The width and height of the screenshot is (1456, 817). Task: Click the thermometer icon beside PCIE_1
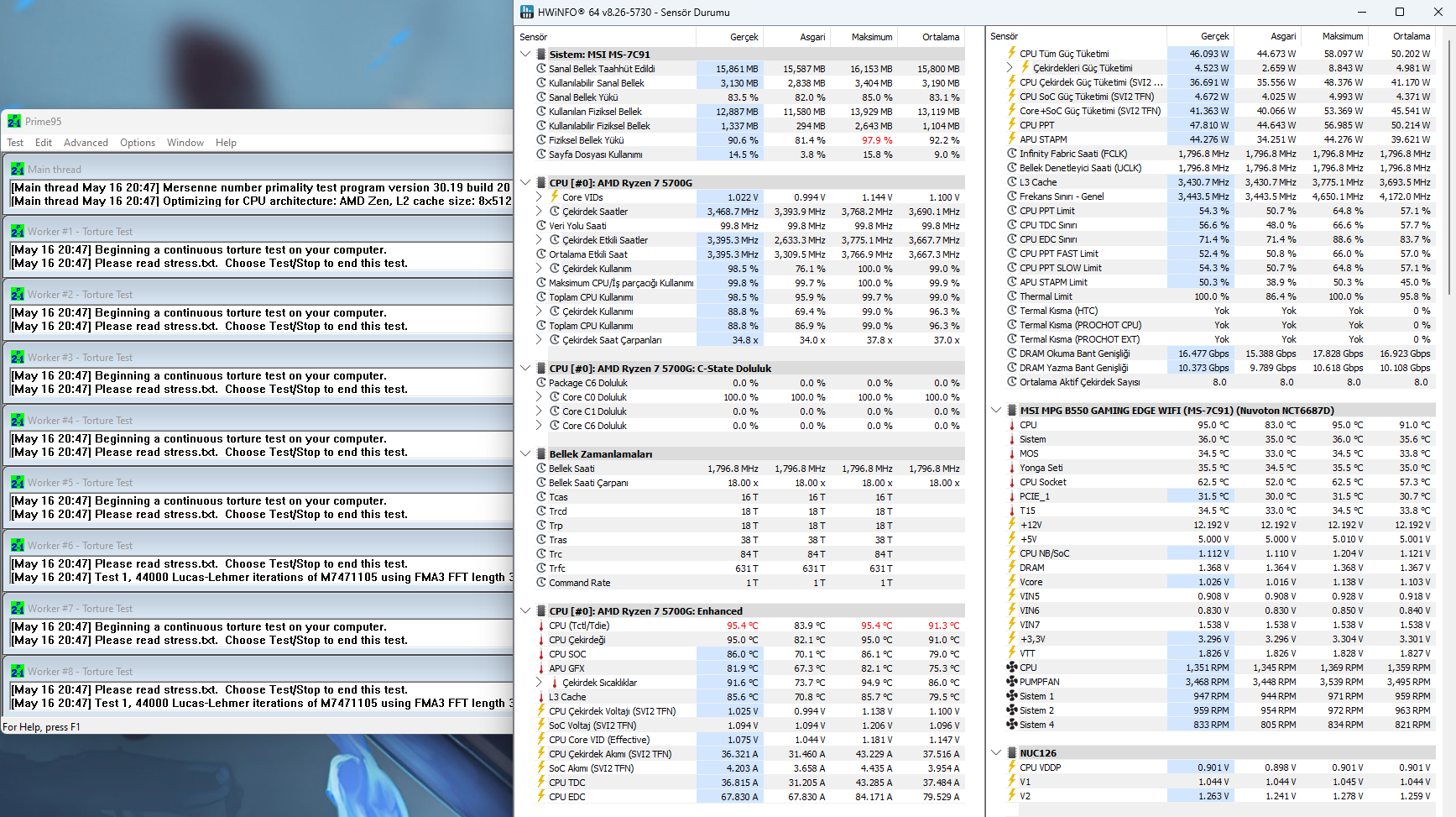tap(1012, 496)
